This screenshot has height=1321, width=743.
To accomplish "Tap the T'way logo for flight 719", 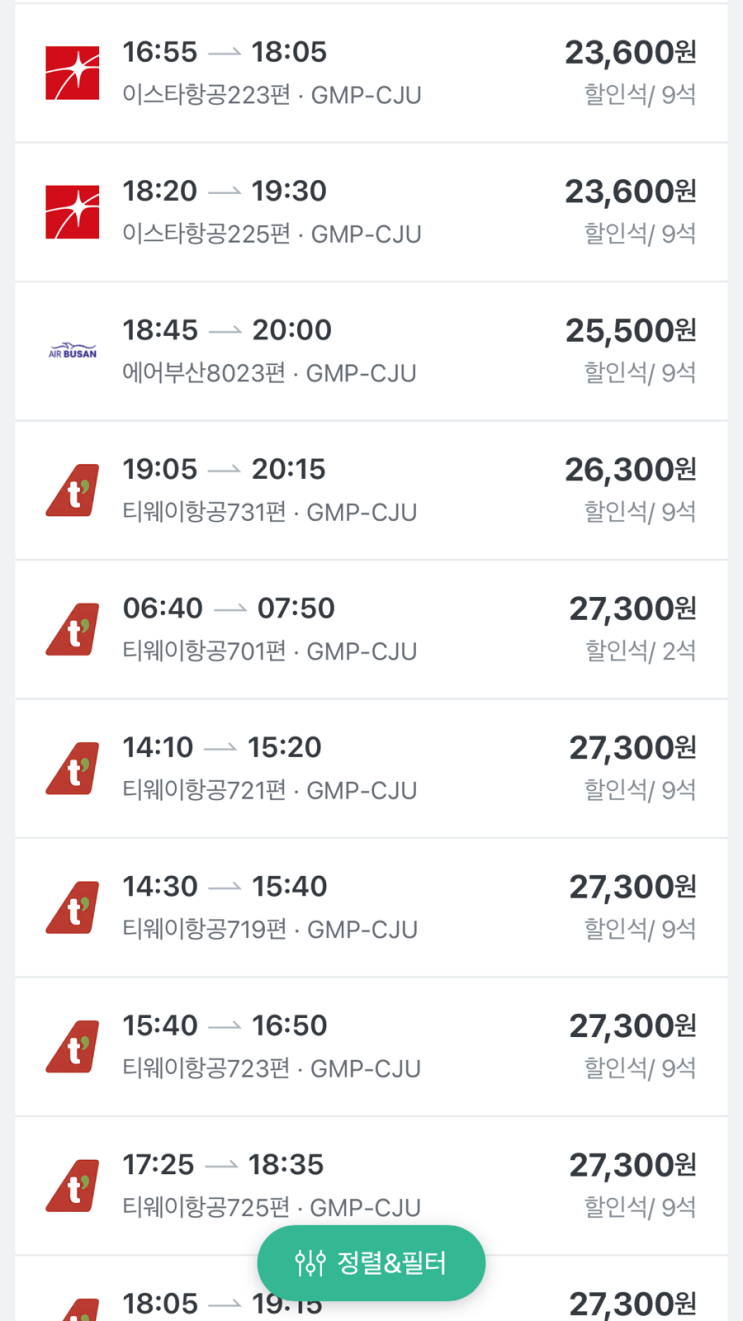I will click(72, 907).
